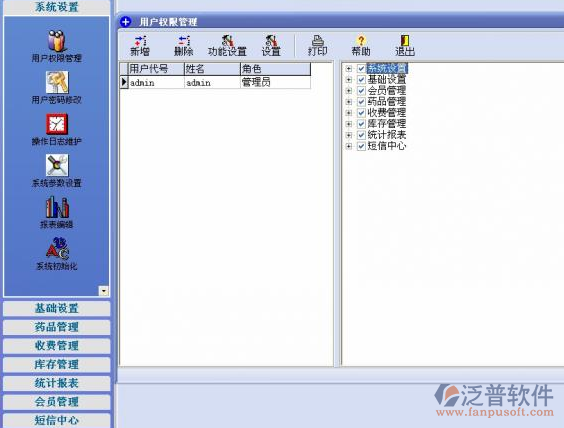The image size is (564, 428).
Task: Uncheck the 基础设置 permission checkbox
Action: click(x=361, y=79)
